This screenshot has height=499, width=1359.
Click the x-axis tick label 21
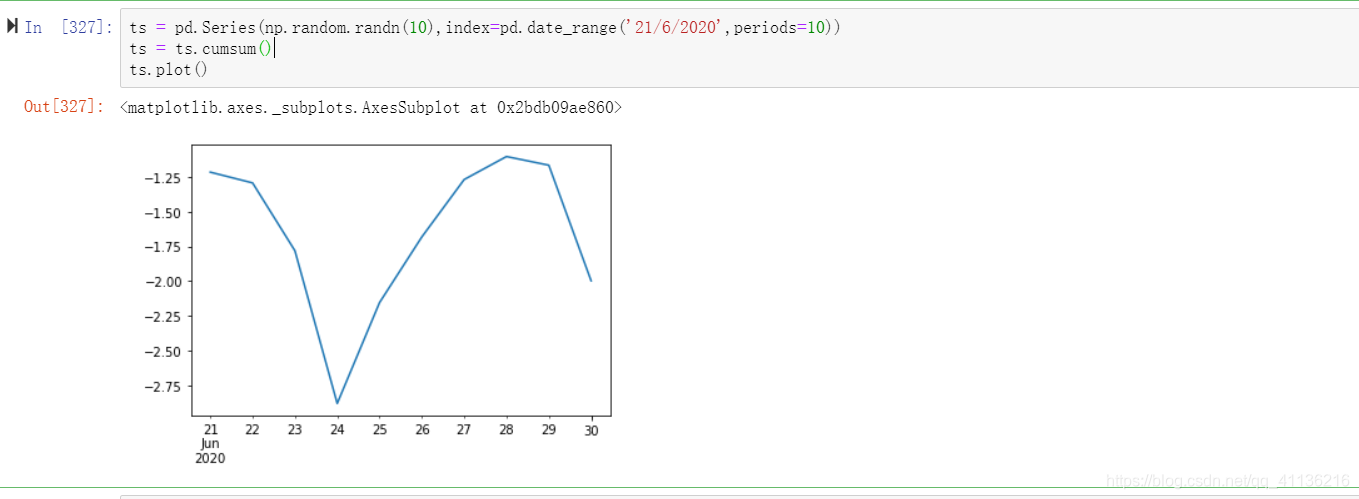coord(210,429)
